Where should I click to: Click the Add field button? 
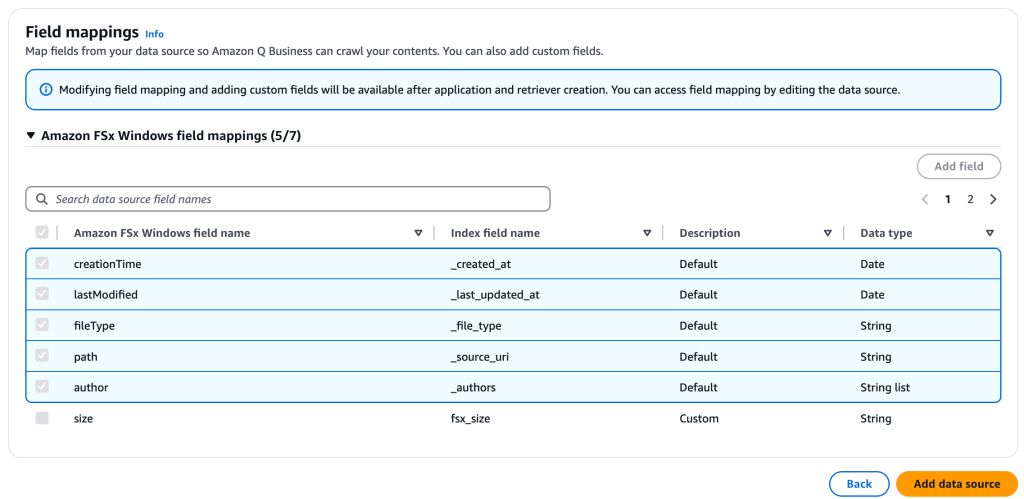[x=958, y=166]
